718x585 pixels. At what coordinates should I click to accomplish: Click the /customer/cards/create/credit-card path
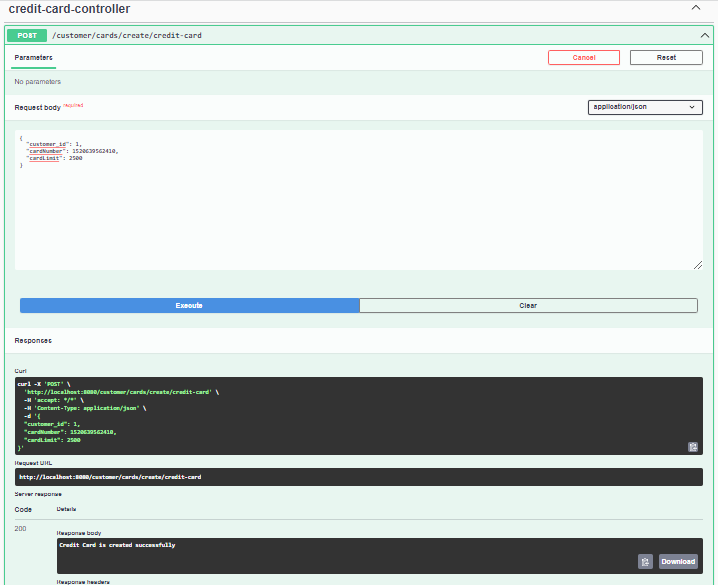tap(127, 35)
